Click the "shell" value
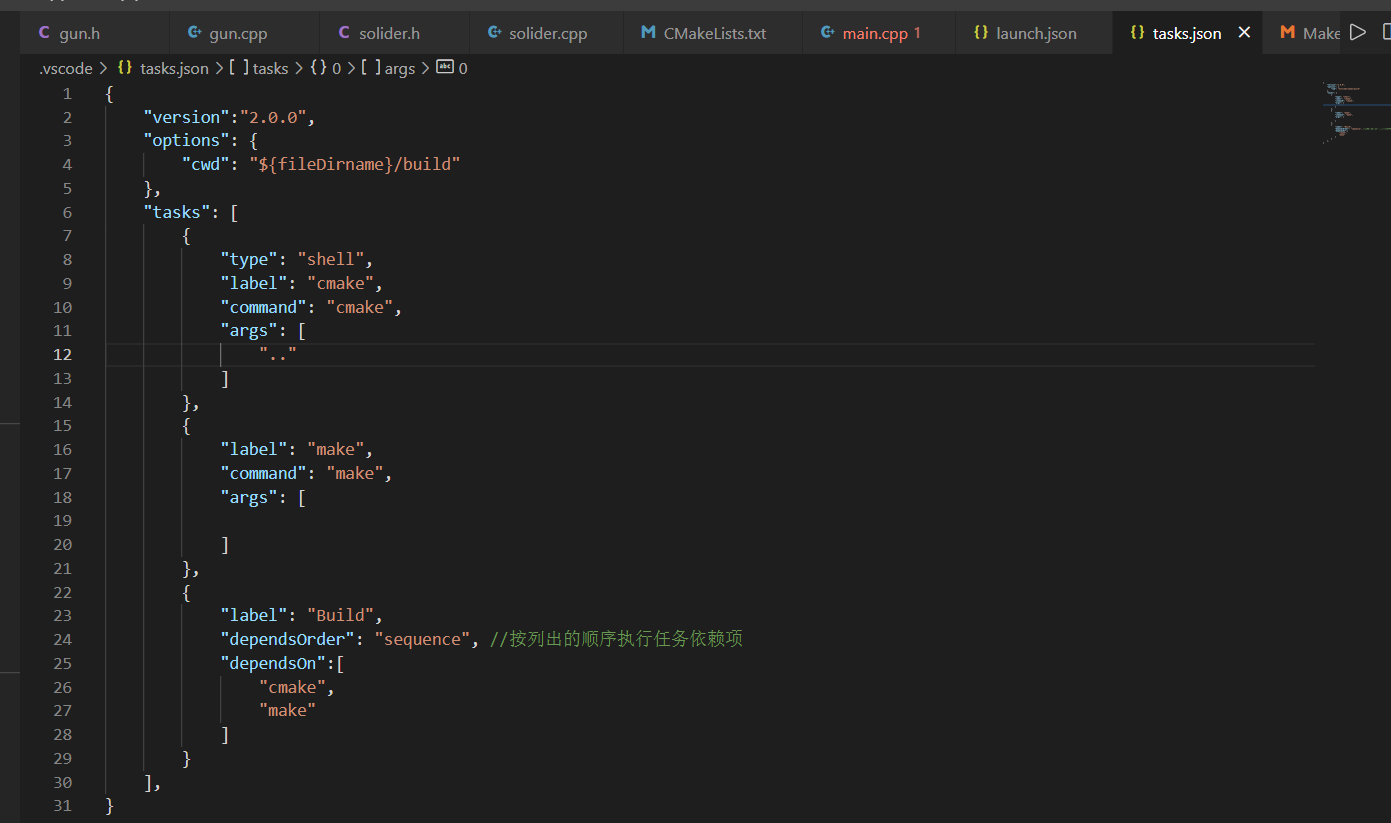Image resolution: width=1391 pixels, height=823 pixels. [x=331, y=260]
